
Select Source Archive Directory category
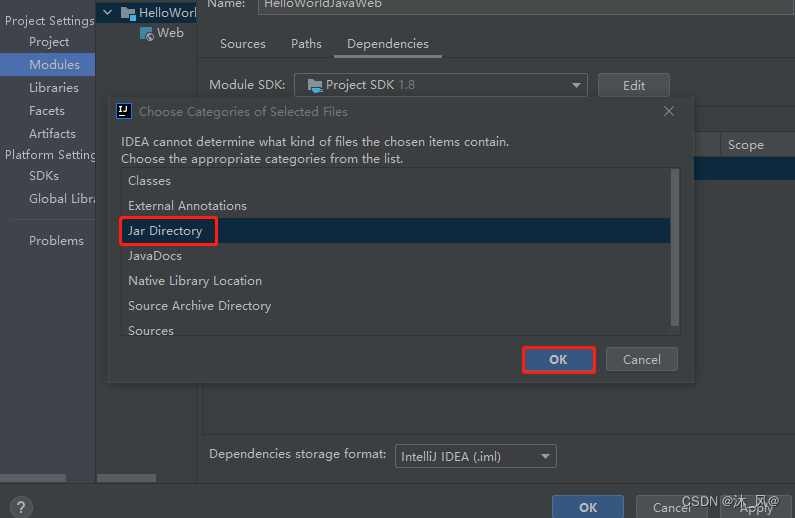pyautogui.click(x=396, y=306)
